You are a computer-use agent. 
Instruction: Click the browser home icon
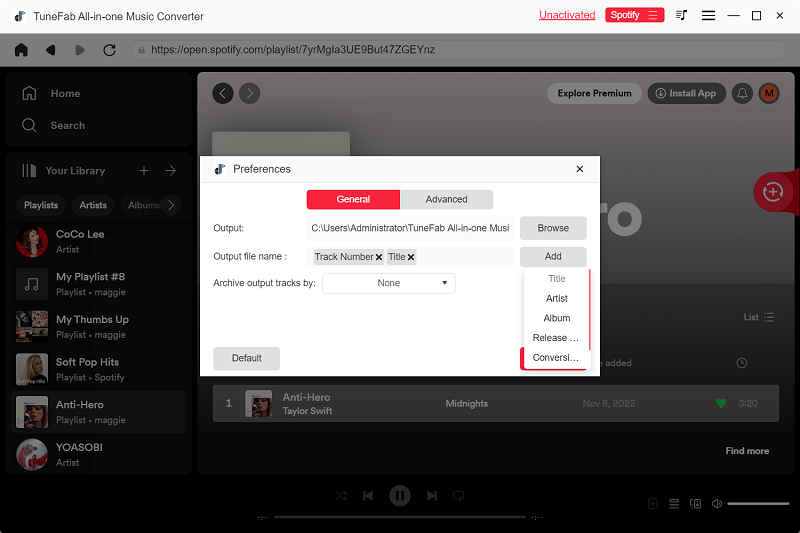[21, 49]
